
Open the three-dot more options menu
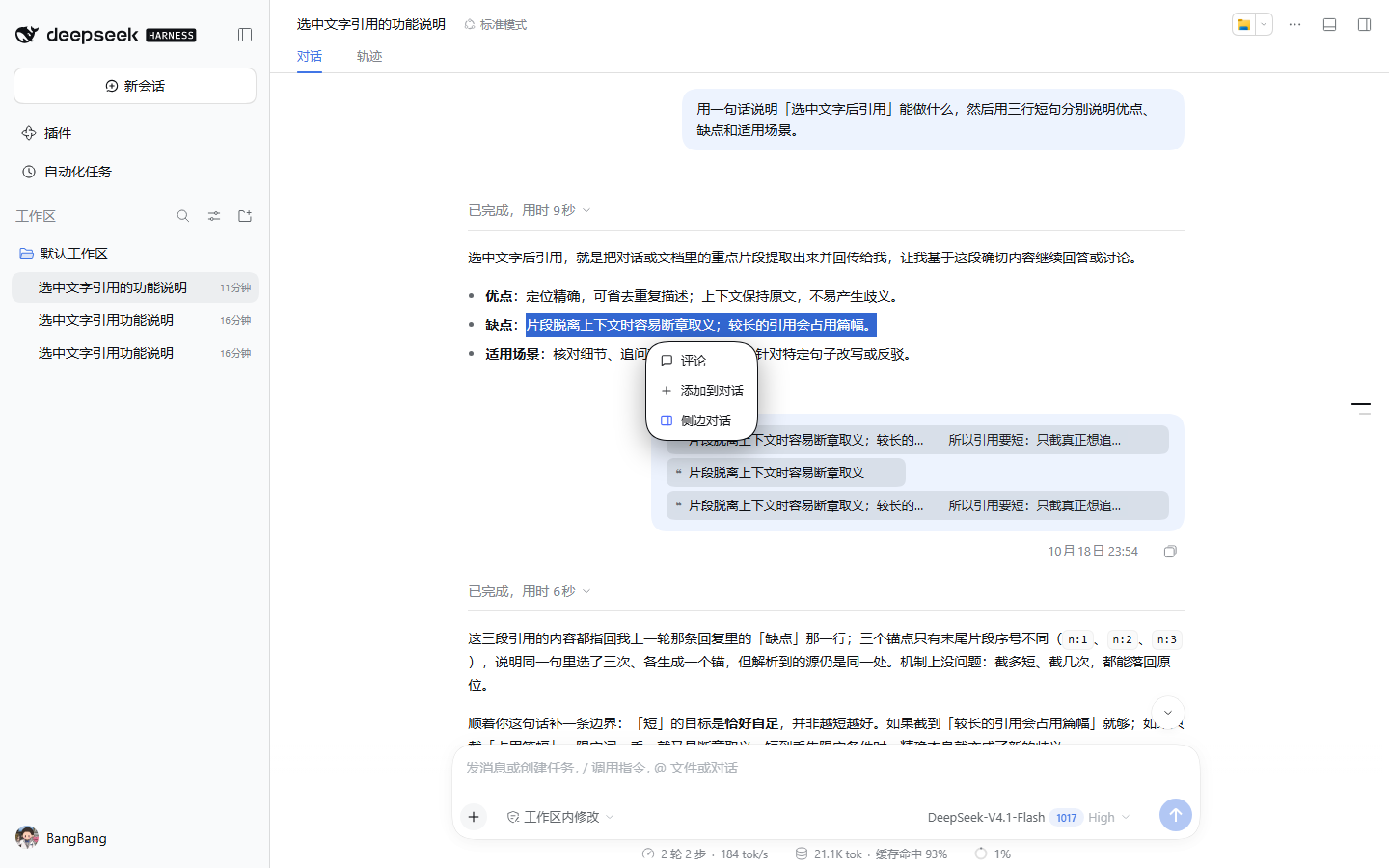coord(1294,25)
